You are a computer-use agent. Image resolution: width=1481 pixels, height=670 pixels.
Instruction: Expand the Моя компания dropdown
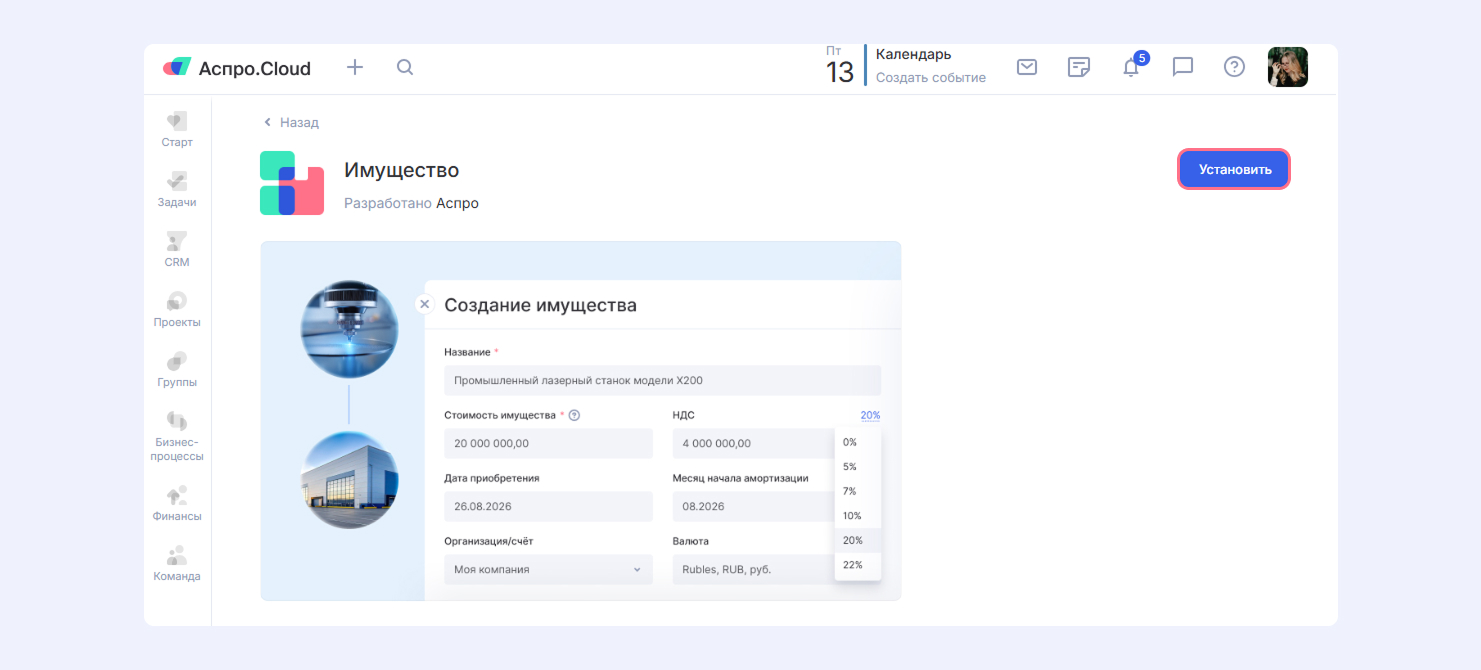coord(547,570)
